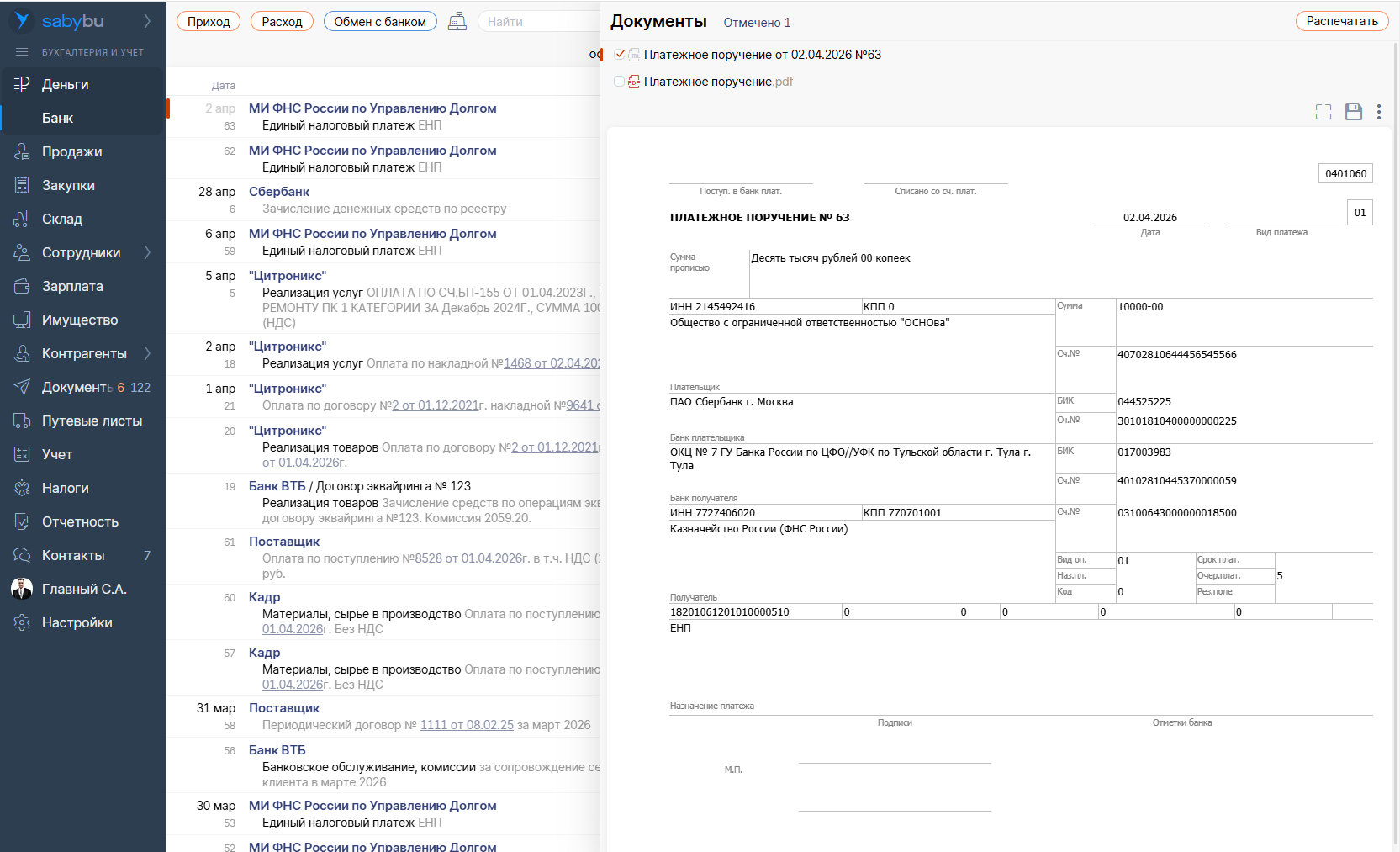Click the Приход button
Image resolution: width=1400 pixels, height=852 pixels.
pos(209,22)
